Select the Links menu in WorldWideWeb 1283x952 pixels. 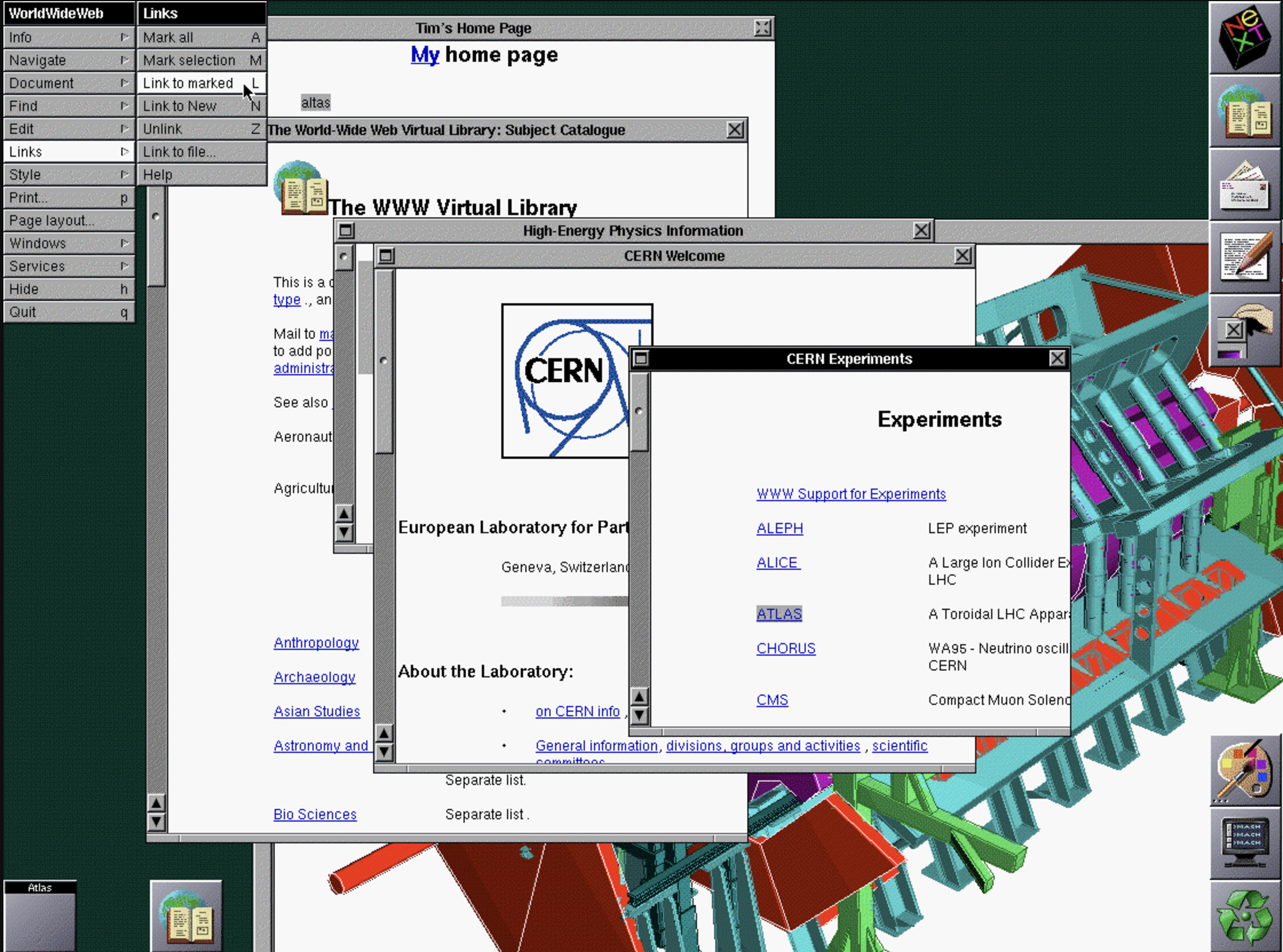click(64, 151)
